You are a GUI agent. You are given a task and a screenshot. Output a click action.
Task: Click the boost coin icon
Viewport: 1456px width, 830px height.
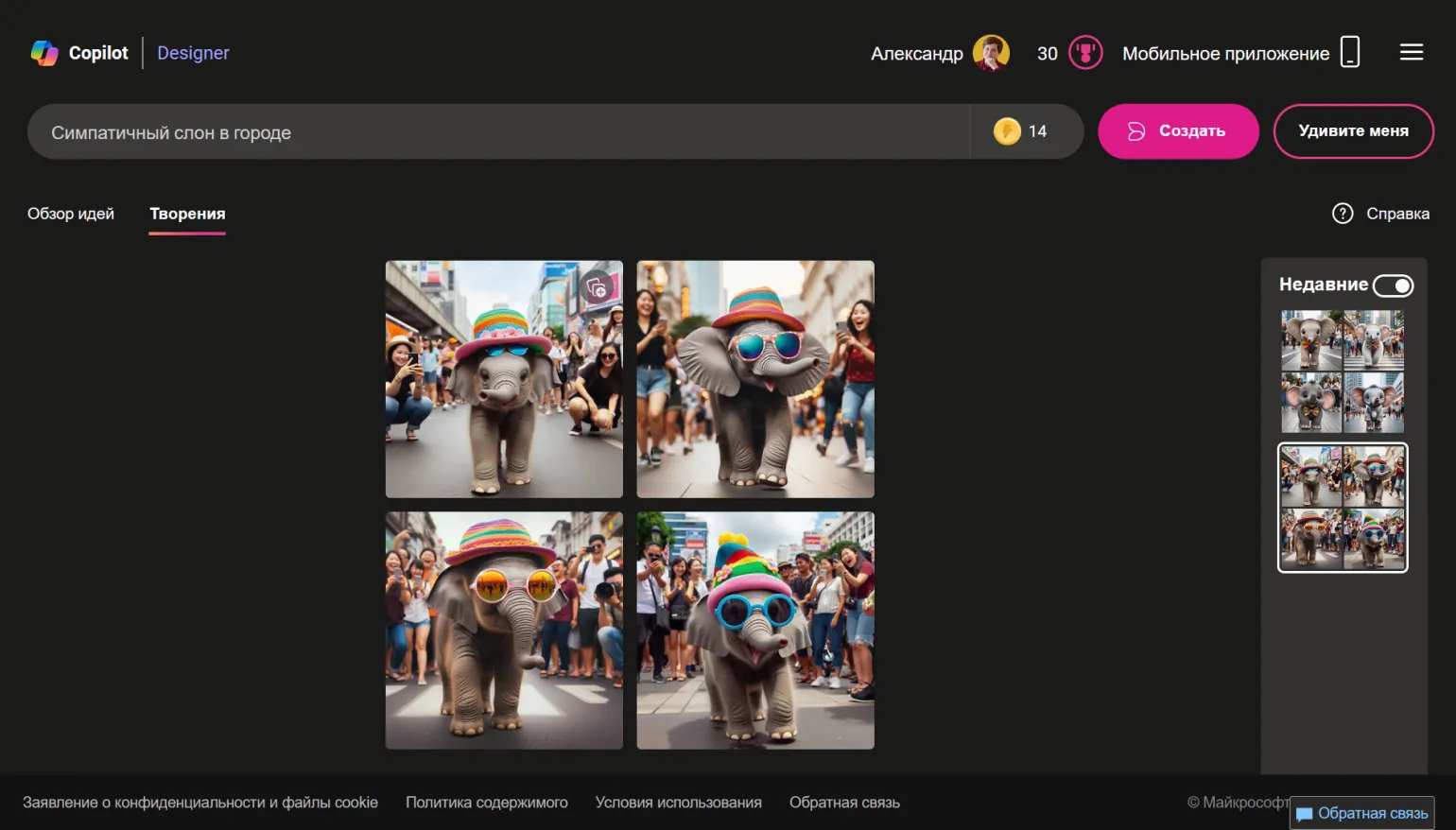[1007, 131]
